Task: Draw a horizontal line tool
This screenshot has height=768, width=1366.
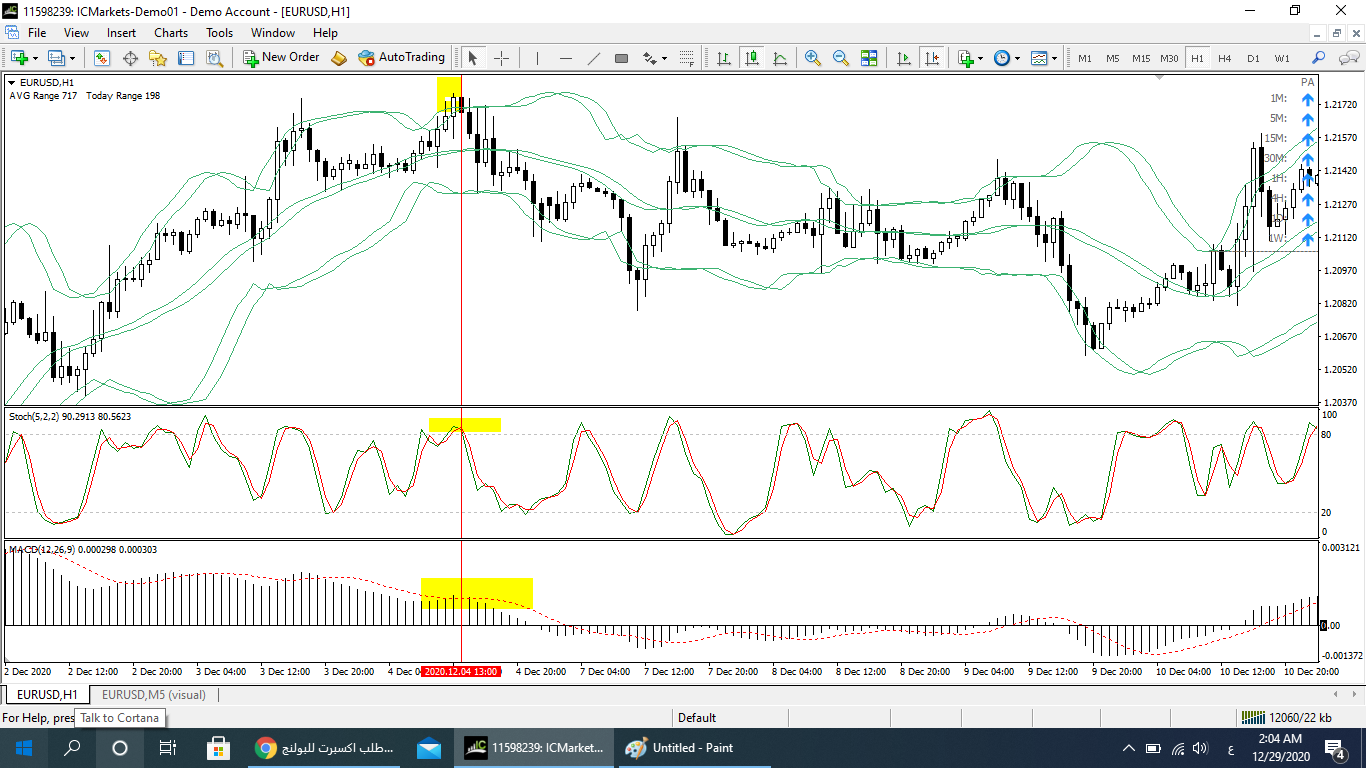Action: point(565,58)
